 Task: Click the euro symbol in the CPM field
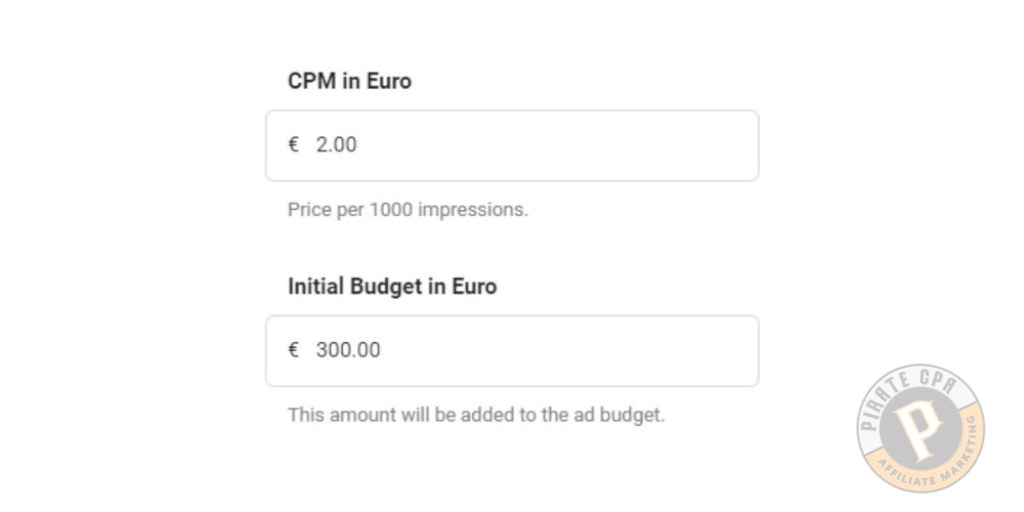pos(293,144)
